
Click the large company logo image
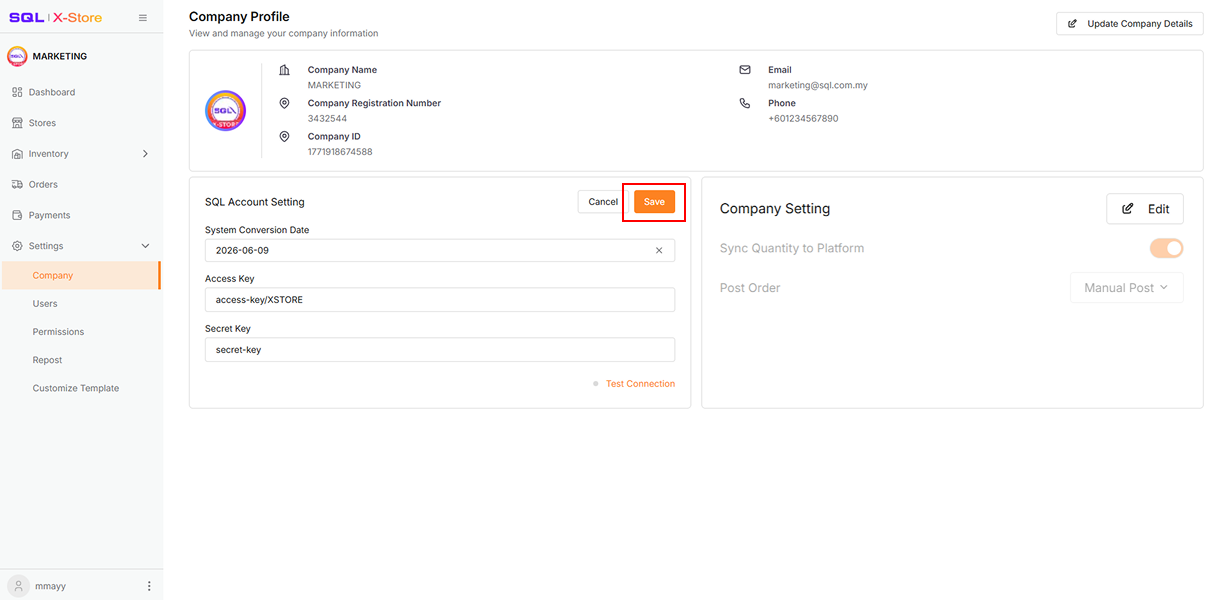pyautogui.click(x=225, y=111)
